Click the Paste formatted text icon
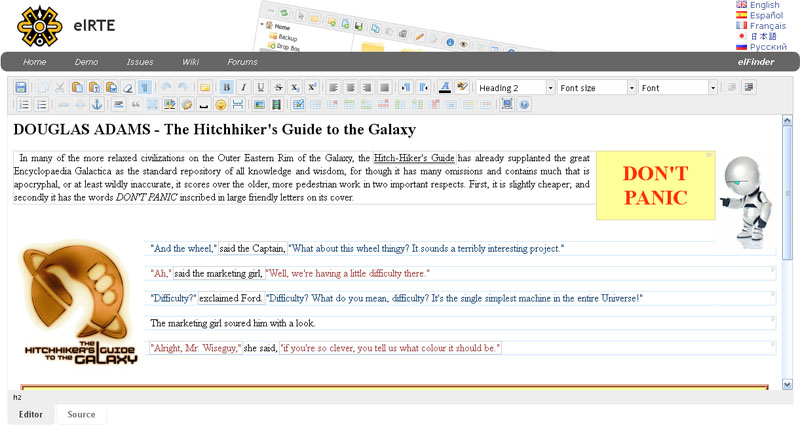The height and width of the screenshot is (426, 800). pos(111,87)
